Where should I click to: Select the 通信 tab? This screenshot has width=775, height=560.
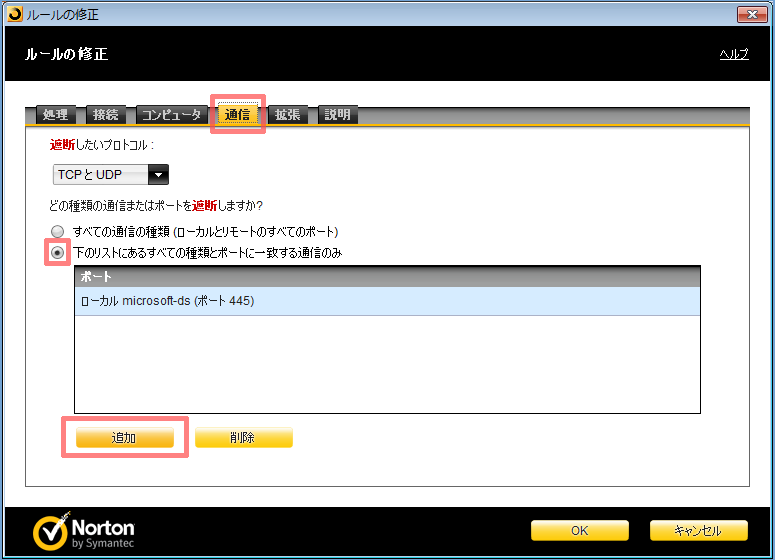237,115
